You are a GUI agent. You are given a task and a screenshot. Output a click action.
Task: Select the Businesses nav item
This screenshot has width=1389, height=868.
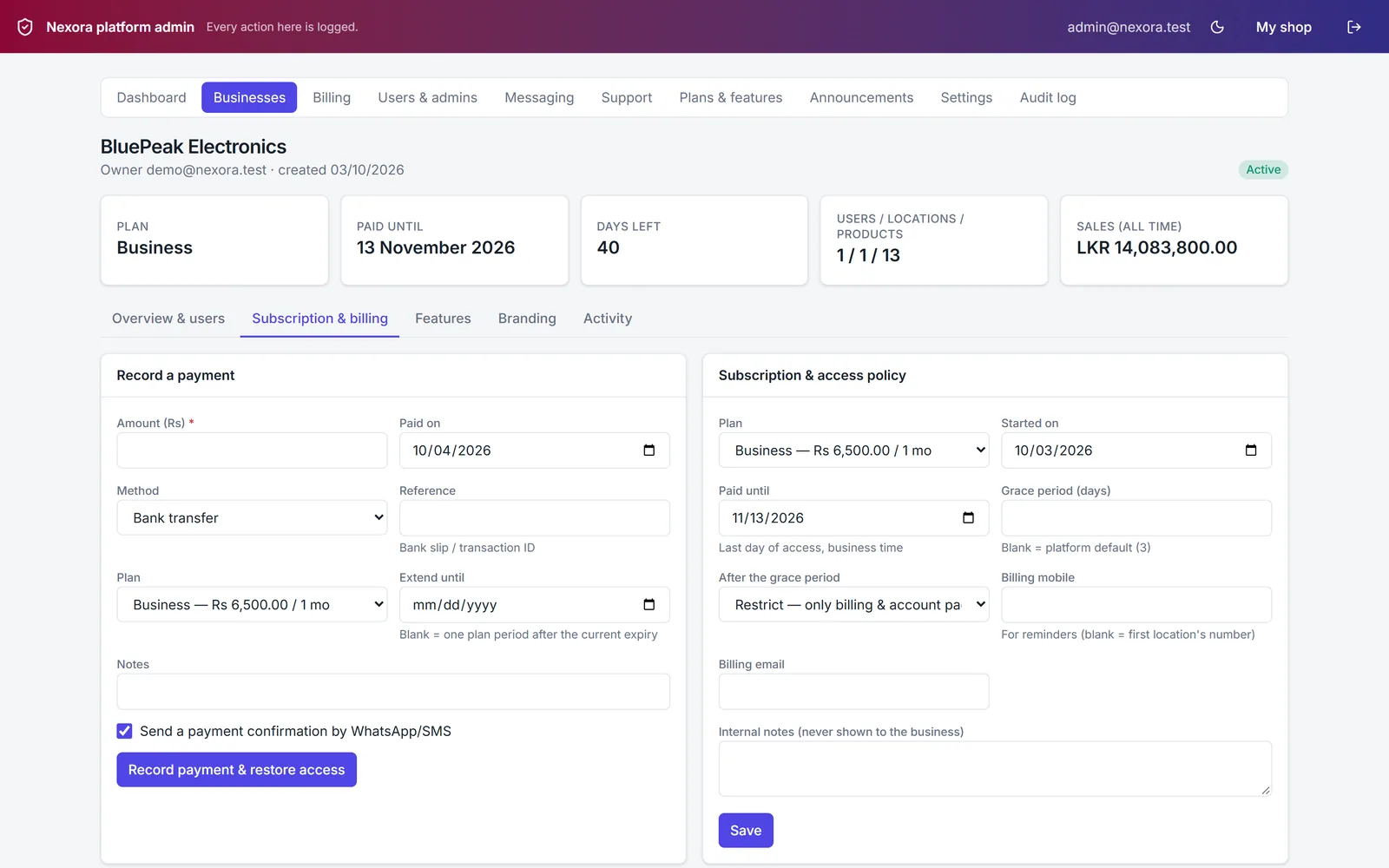[x=249, y=97]
